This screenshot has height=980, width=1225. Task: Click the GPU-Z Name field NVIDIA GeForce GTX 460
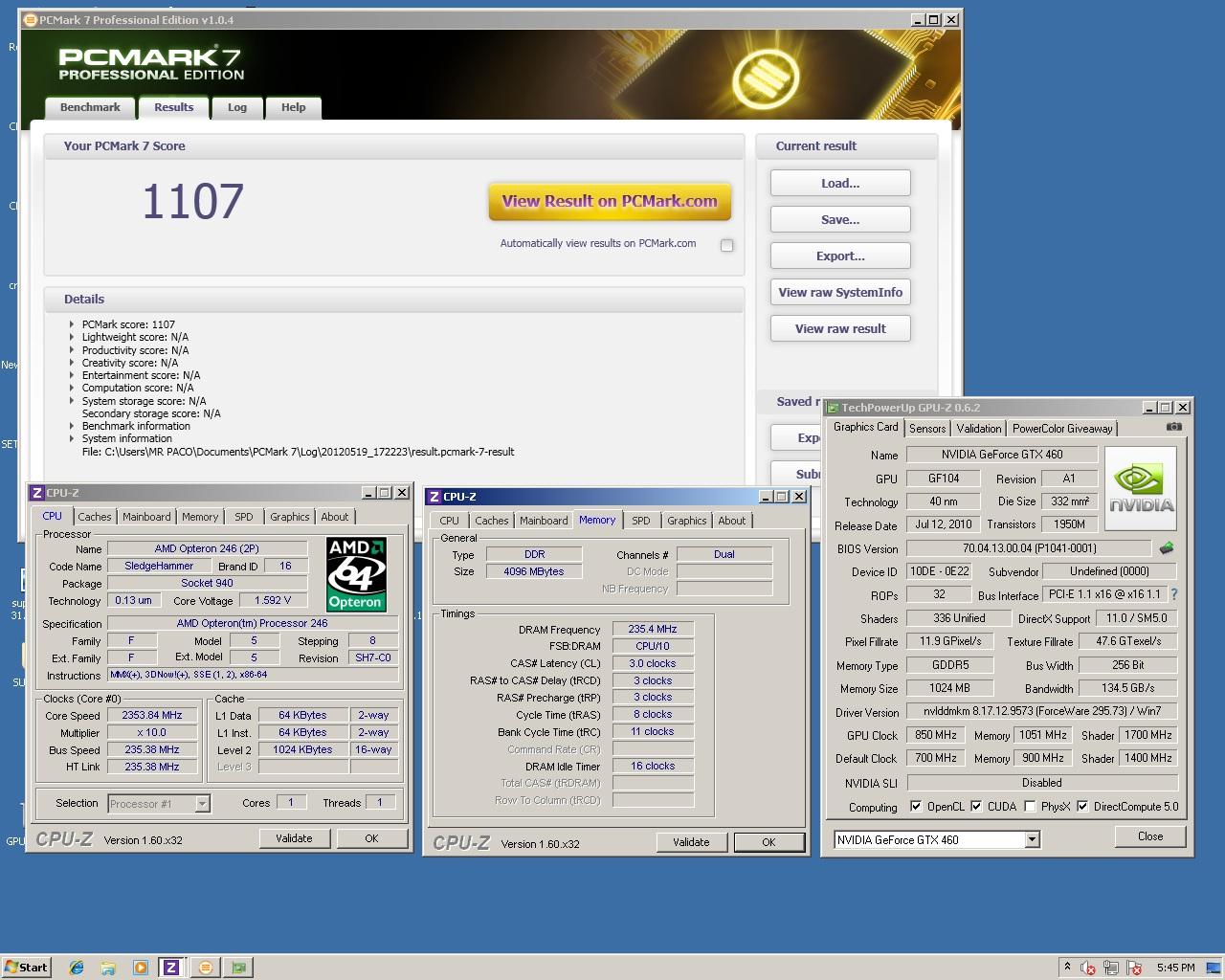1002,455
